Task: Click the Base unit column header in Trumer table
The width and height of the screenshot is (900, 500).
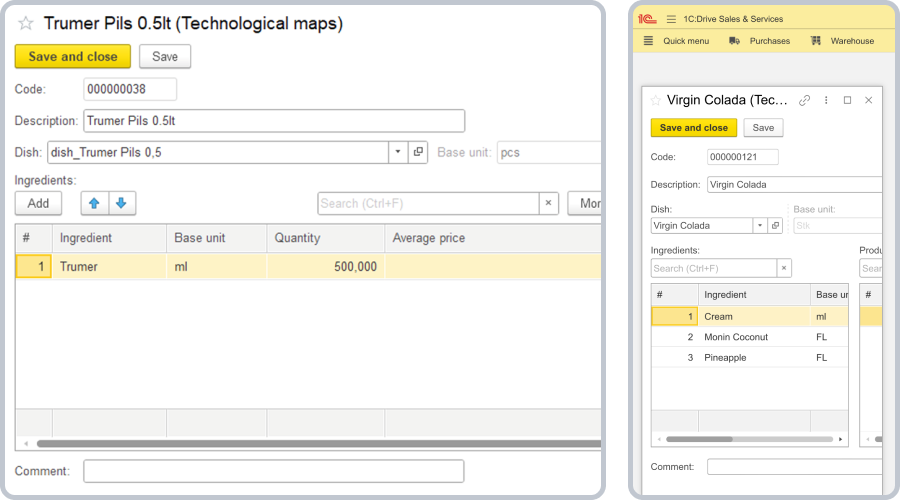Action: [x=216, y=238]
